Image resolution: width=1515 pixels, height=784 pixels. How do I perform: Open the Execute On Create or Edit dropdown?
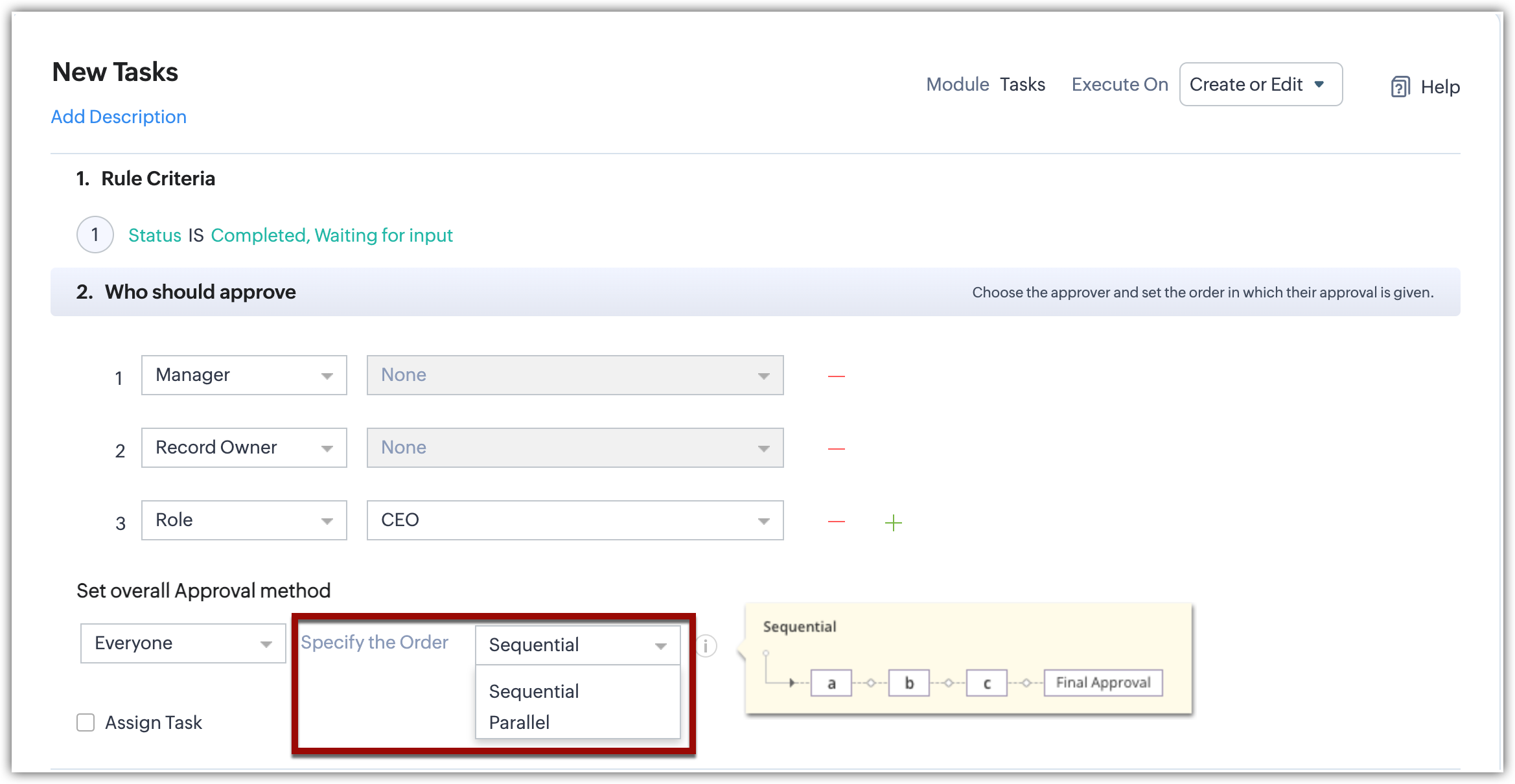click(x=1260, y=84)
